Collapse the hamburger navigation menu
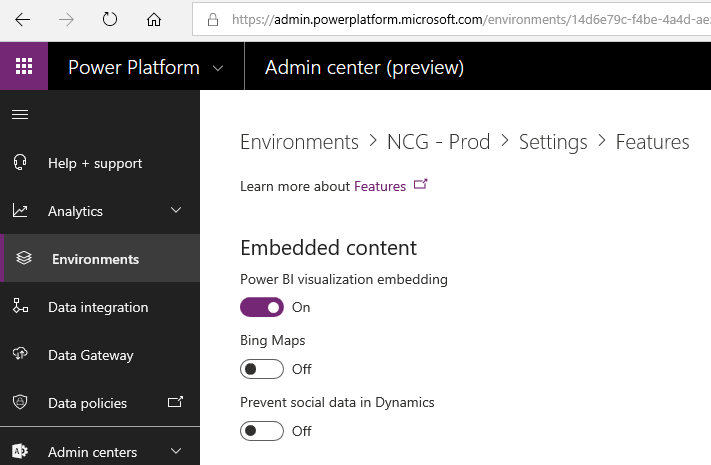This screenshot has width=711, height=465. 20,114
